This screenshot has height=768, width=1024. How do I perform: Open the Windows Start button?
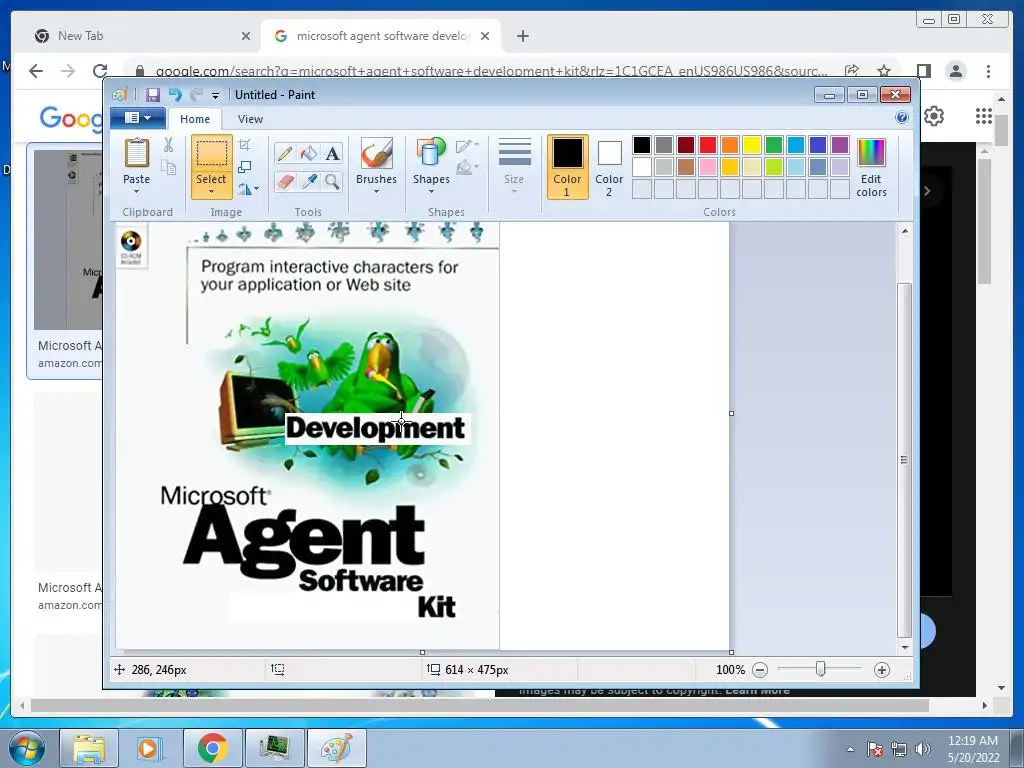(27, 748)
